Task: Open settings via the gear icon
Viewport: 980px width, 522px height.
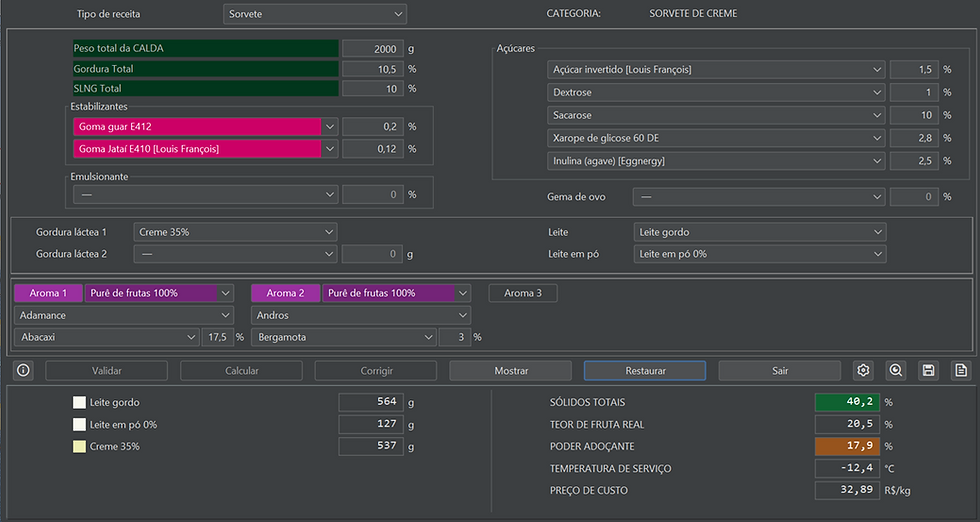Action: [x=863, y=371]
